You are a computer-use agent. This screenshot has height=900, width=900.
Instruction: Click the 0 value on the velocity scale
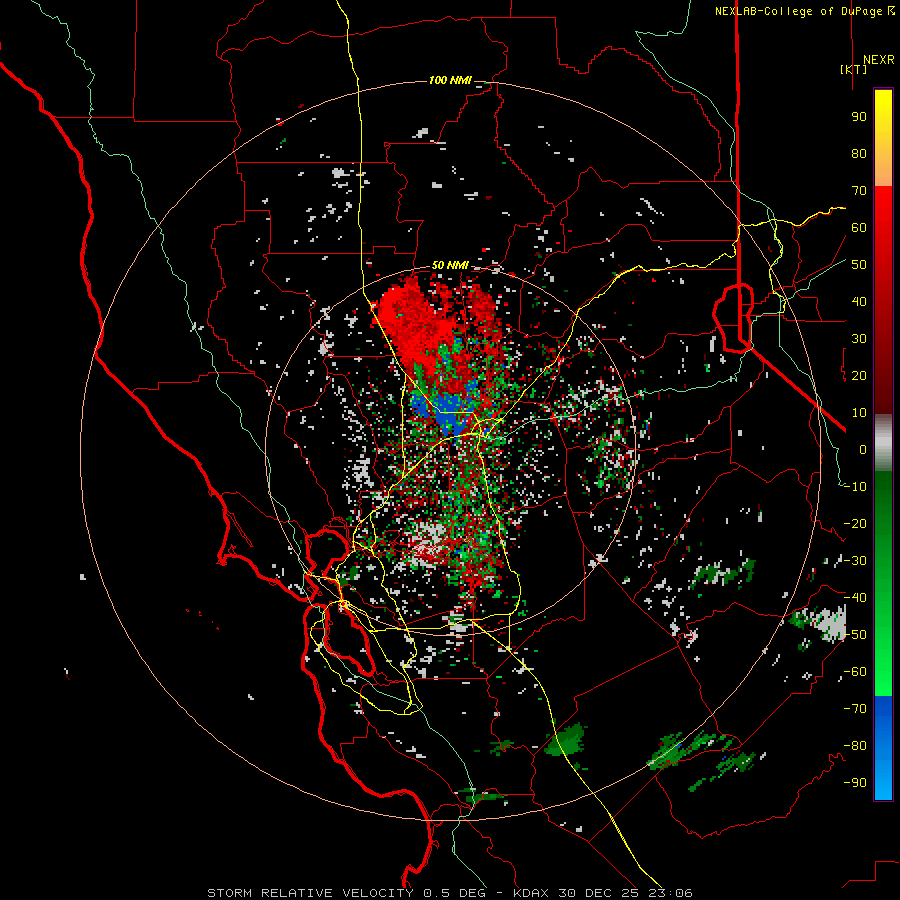click(x=863, y=449)
